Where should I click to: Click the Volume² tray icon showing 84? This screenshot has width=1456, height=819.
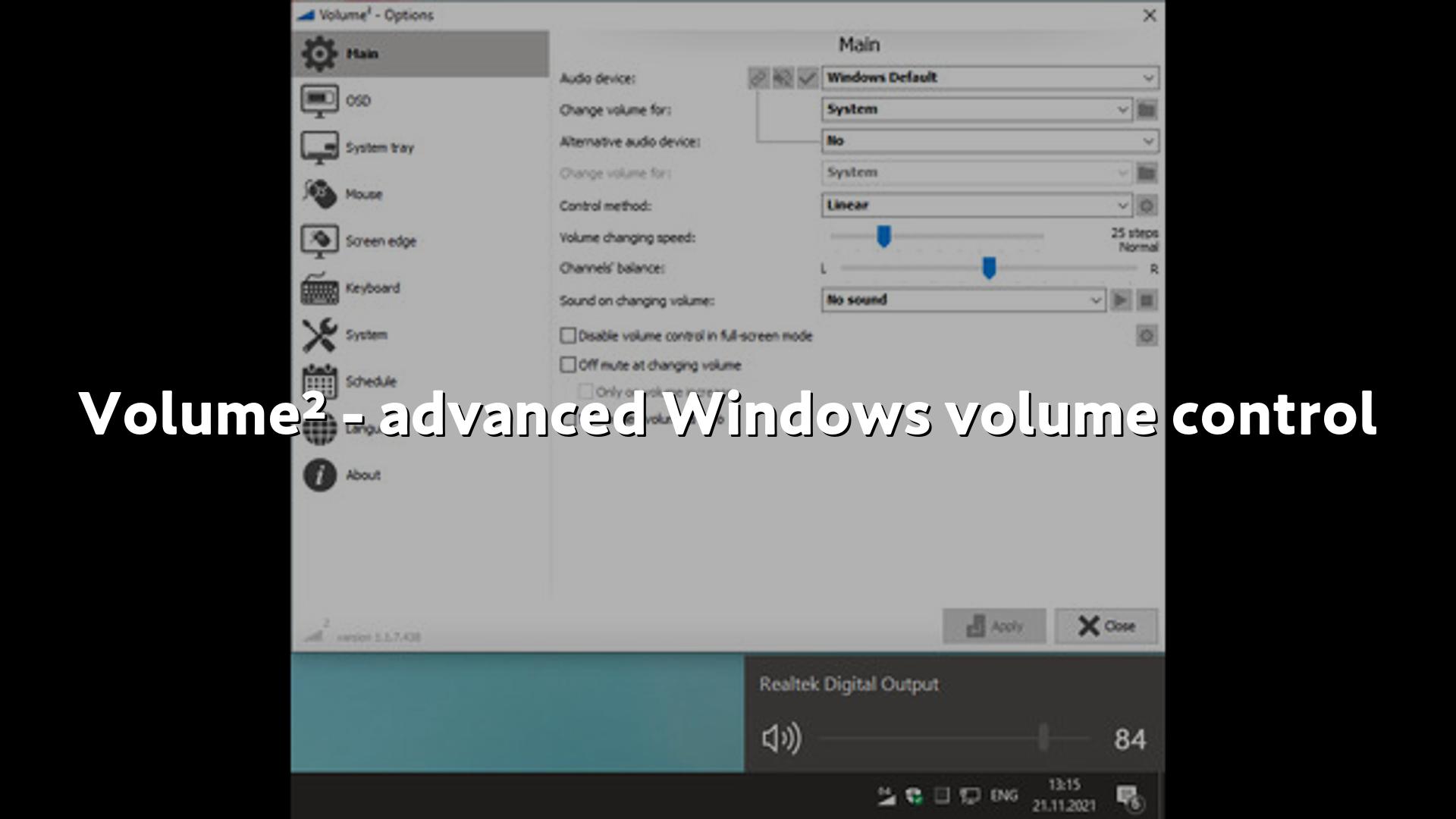(x=886, y=795)
